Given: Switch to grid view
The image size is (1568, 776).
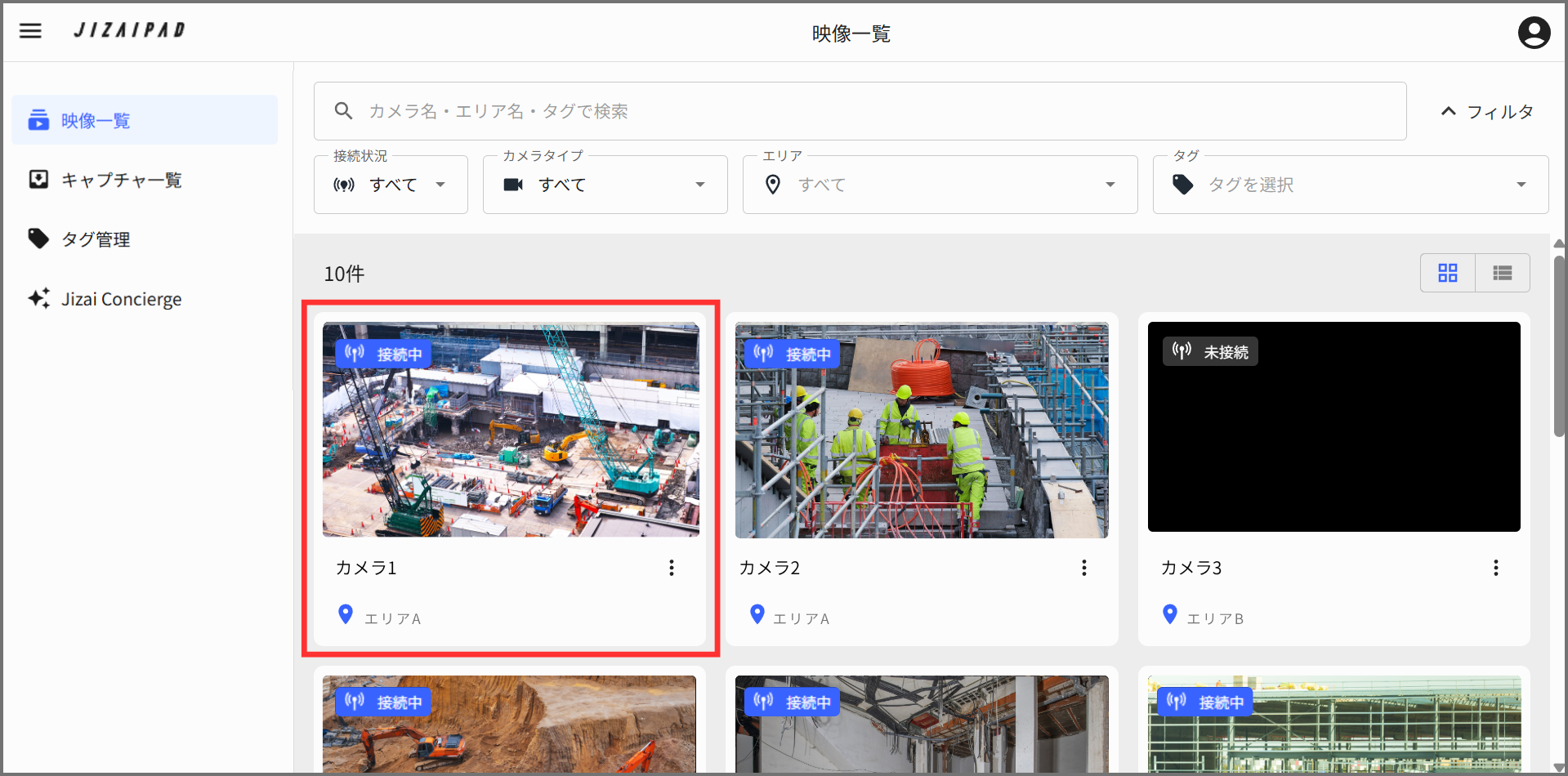Looking at the screenshot, I should click(1448, 273).
